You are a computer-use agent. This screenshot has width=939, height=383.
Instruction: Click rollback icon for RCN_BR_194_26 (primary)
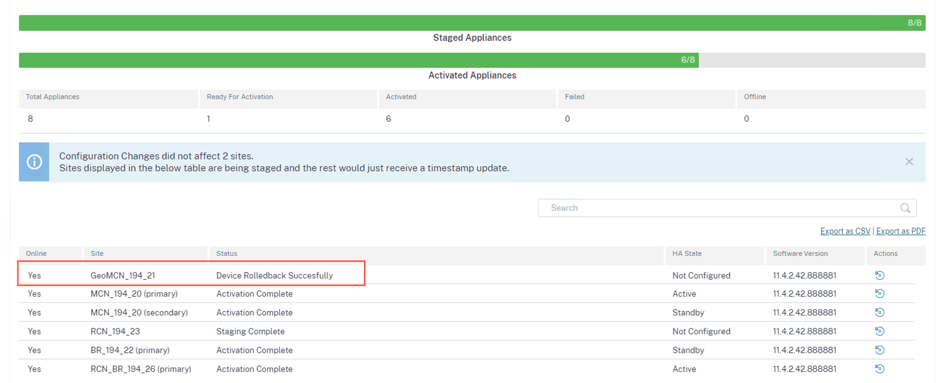coord(879,368)
